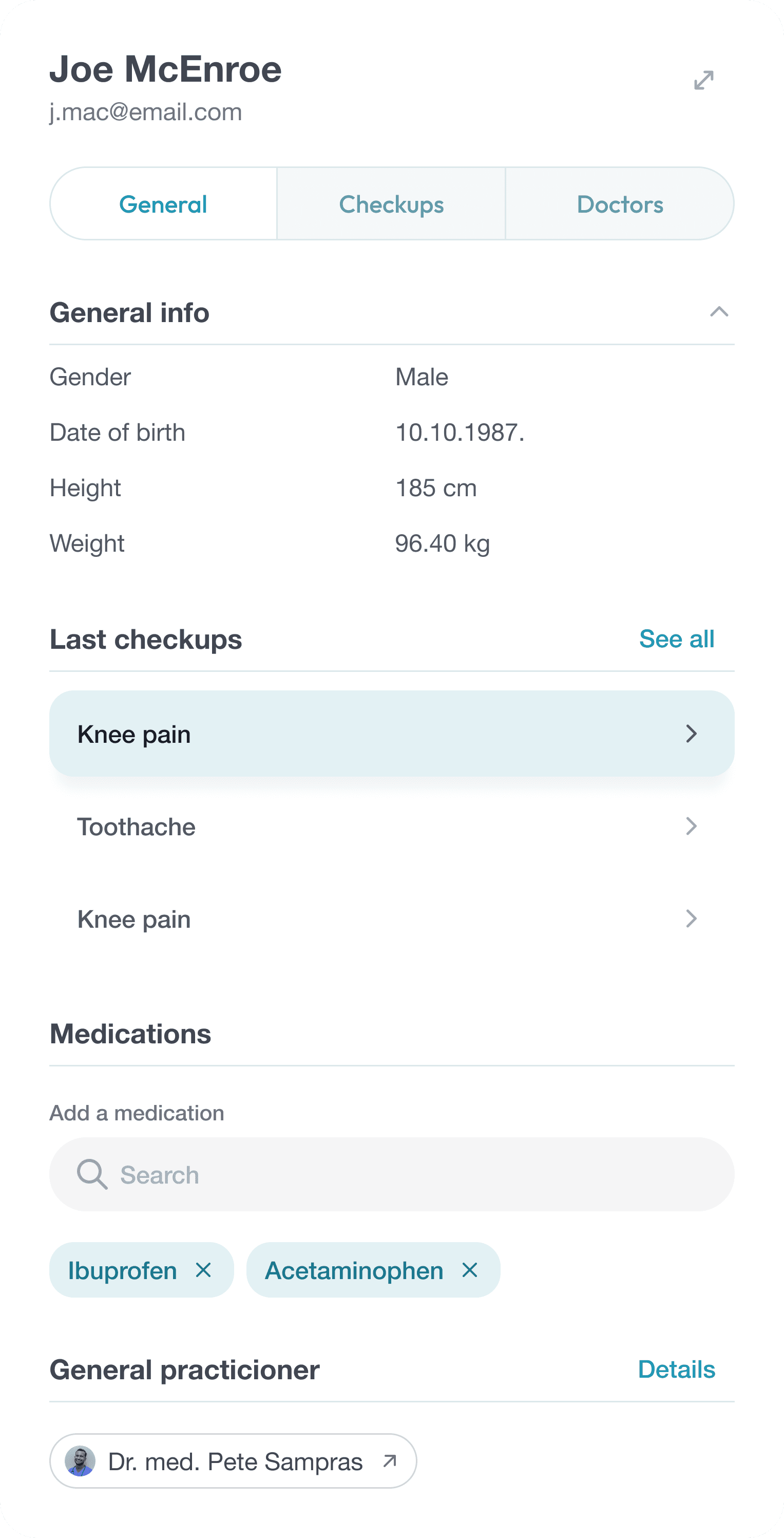Select the Toothache checkup row
This screenshot has width=784, height=1538.
[x=392, y=827]
